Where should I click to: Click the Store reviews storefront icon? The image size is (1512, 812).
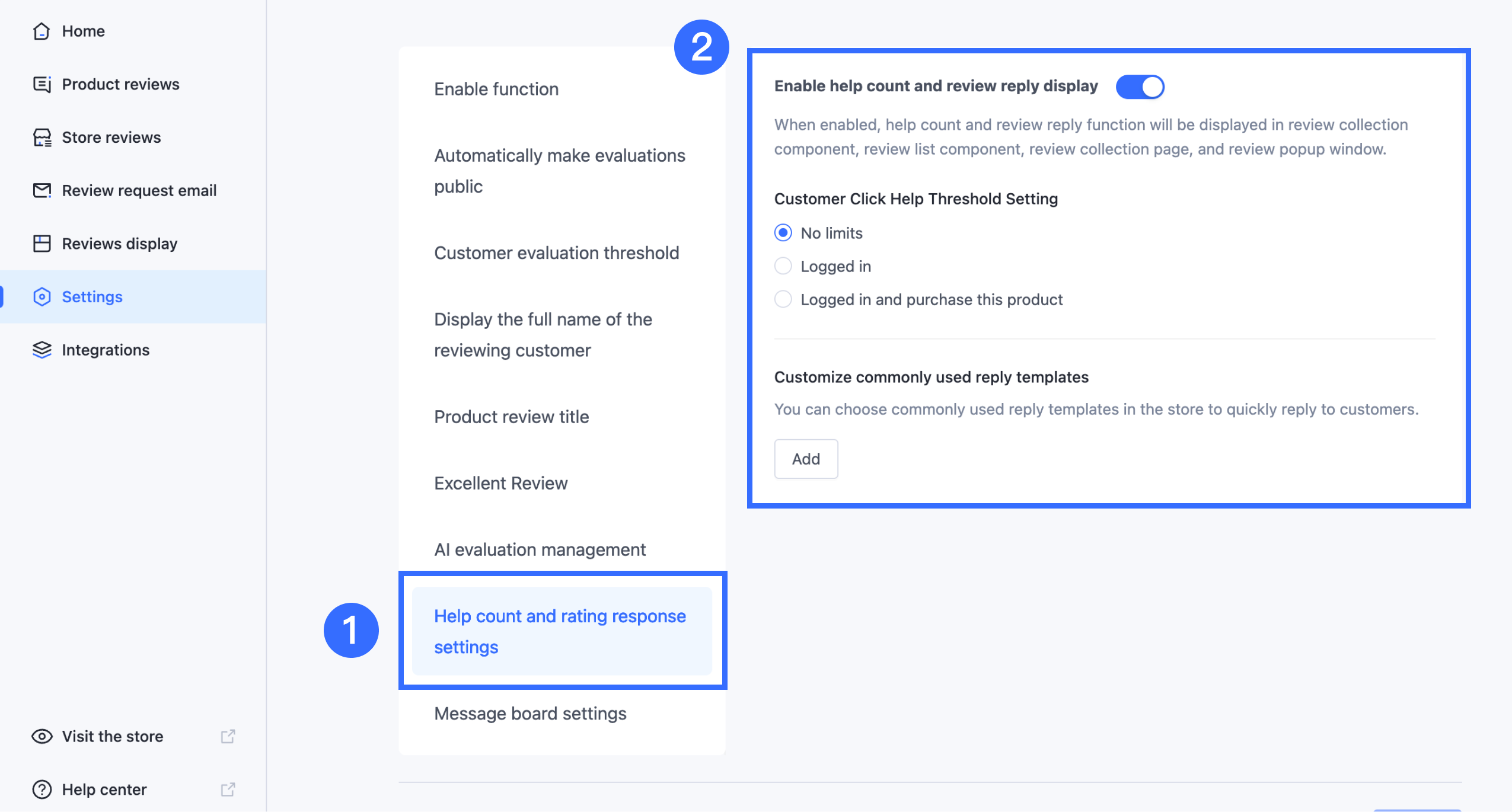click(42, 138)
